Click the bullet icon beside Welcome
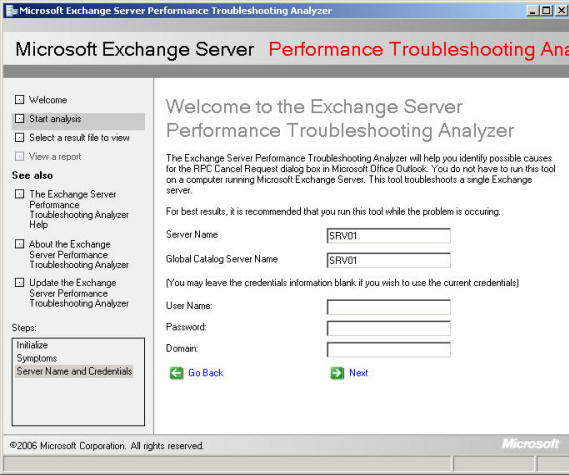This screenshot has width=569, height=475. click(20, 99)
